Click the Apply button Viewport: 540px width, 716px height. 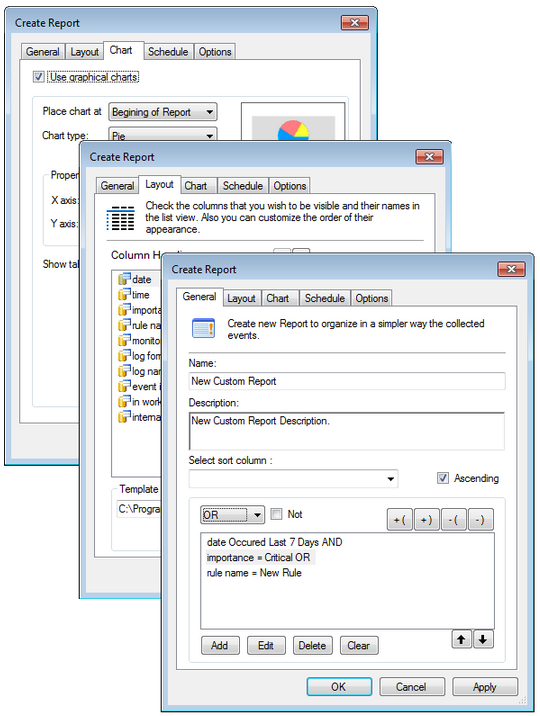tap(485, 687)
